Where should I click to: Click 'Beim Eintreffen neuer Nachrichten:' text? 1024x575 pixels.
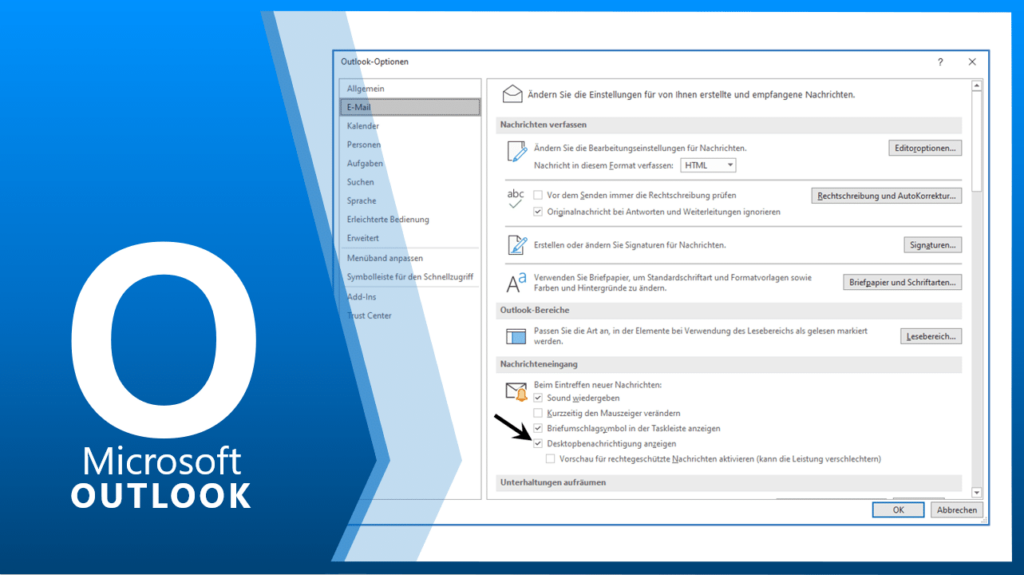click(598, 385)
